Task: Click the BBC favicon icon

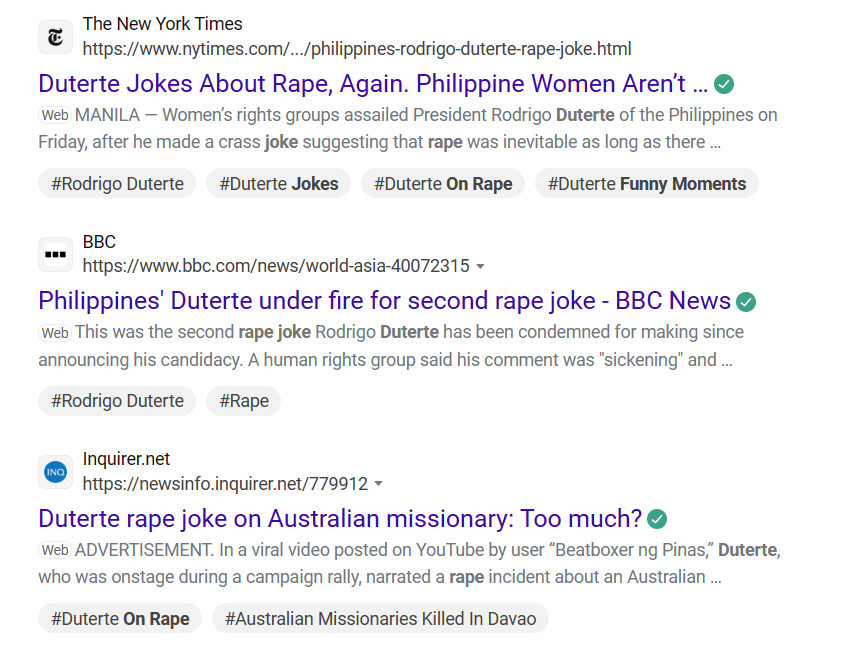Action: pos(55,254)
